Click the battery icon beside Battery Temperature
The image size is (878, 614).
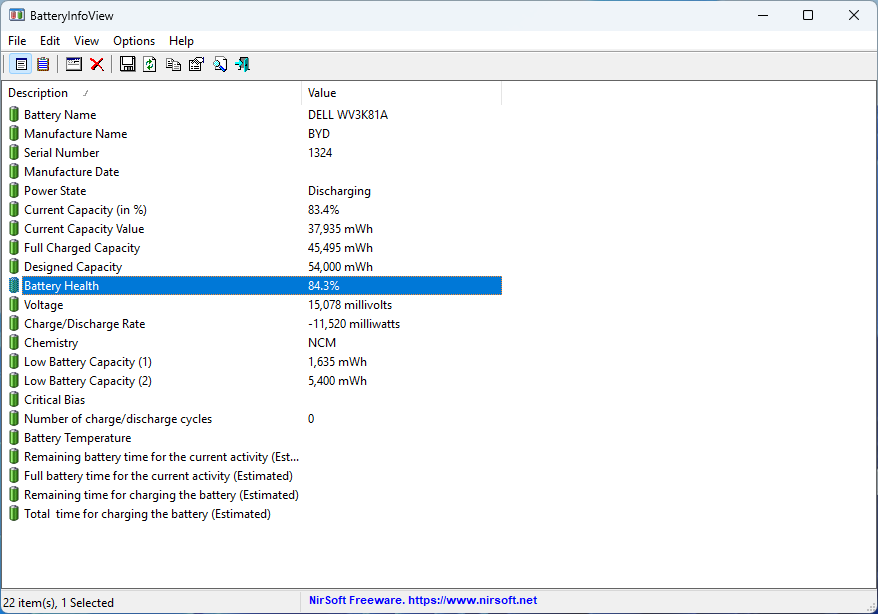(x=14, y=438)
